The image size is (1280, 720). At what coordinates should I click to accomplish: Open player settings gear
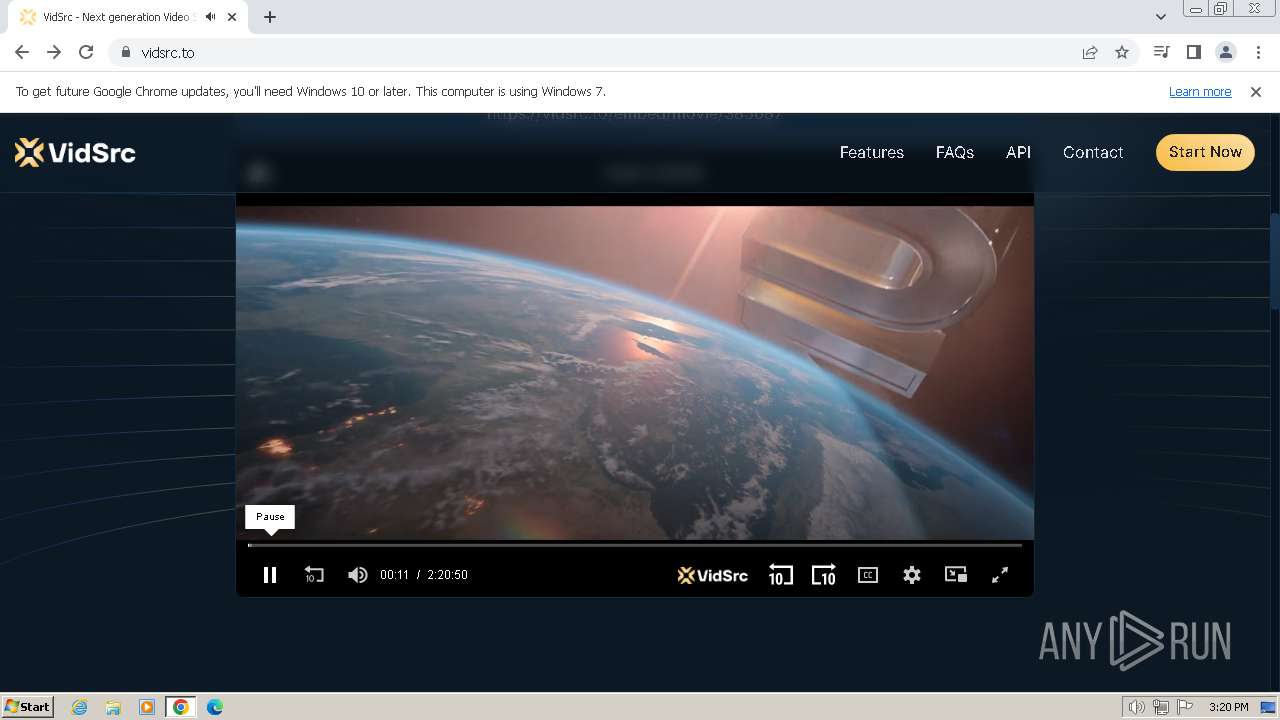click(x=912, y=575)
